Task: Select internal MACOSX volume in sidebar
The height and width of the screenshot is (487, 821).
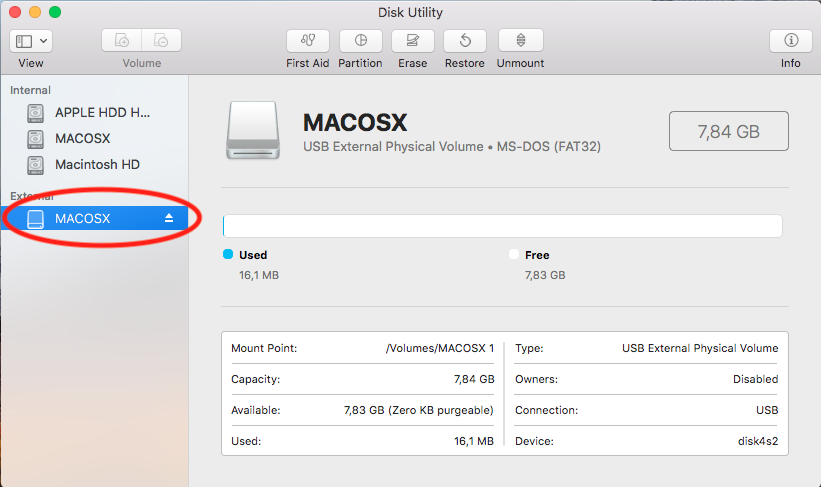Action: point(82,139)
